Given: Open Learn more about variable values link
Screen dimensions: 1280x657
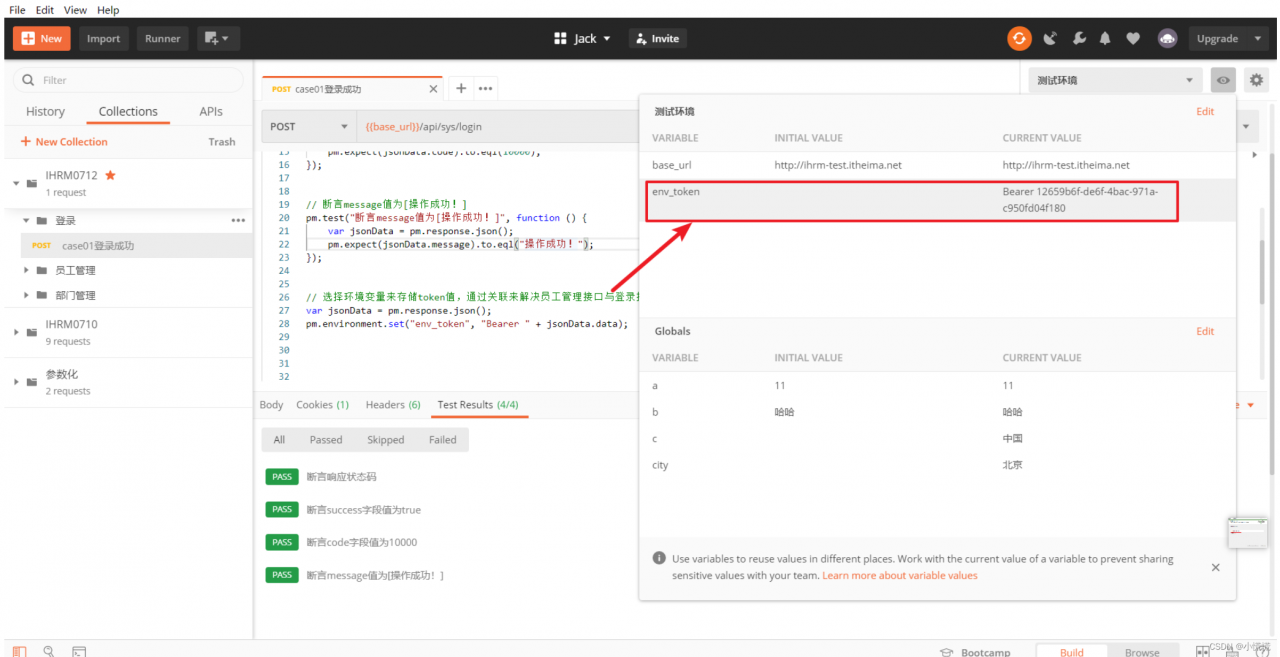Looking at the screenshot, I should pos(900,575).
